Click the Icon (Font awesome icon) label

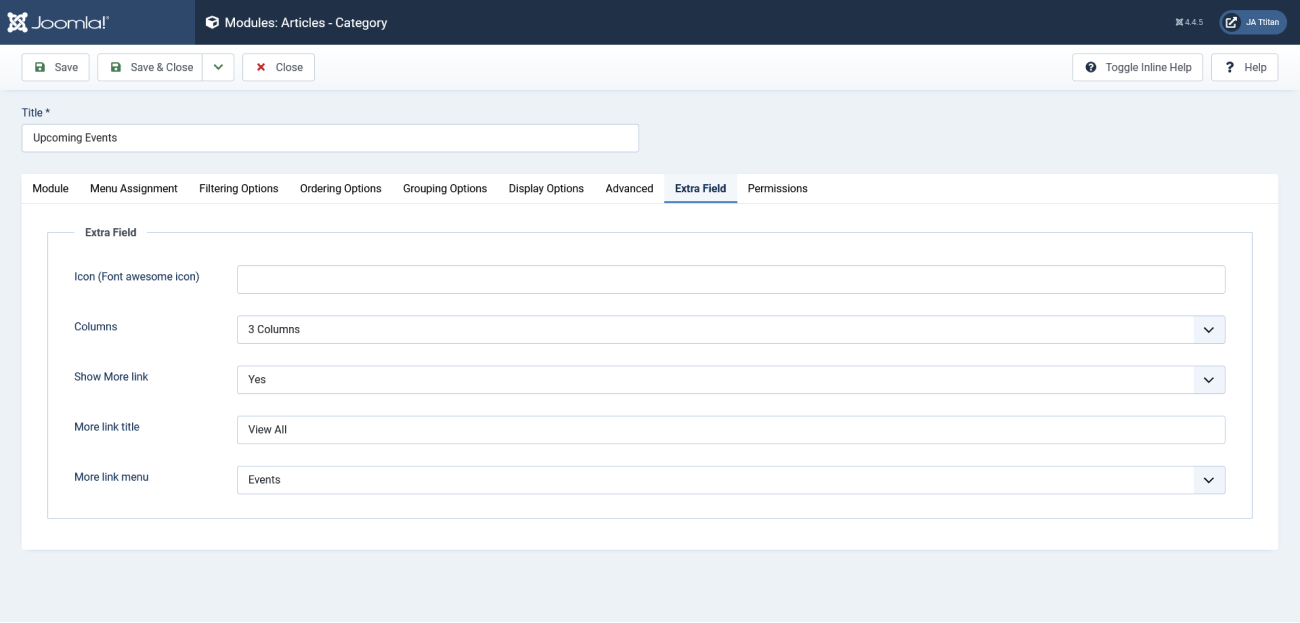[x=137, y=277]
